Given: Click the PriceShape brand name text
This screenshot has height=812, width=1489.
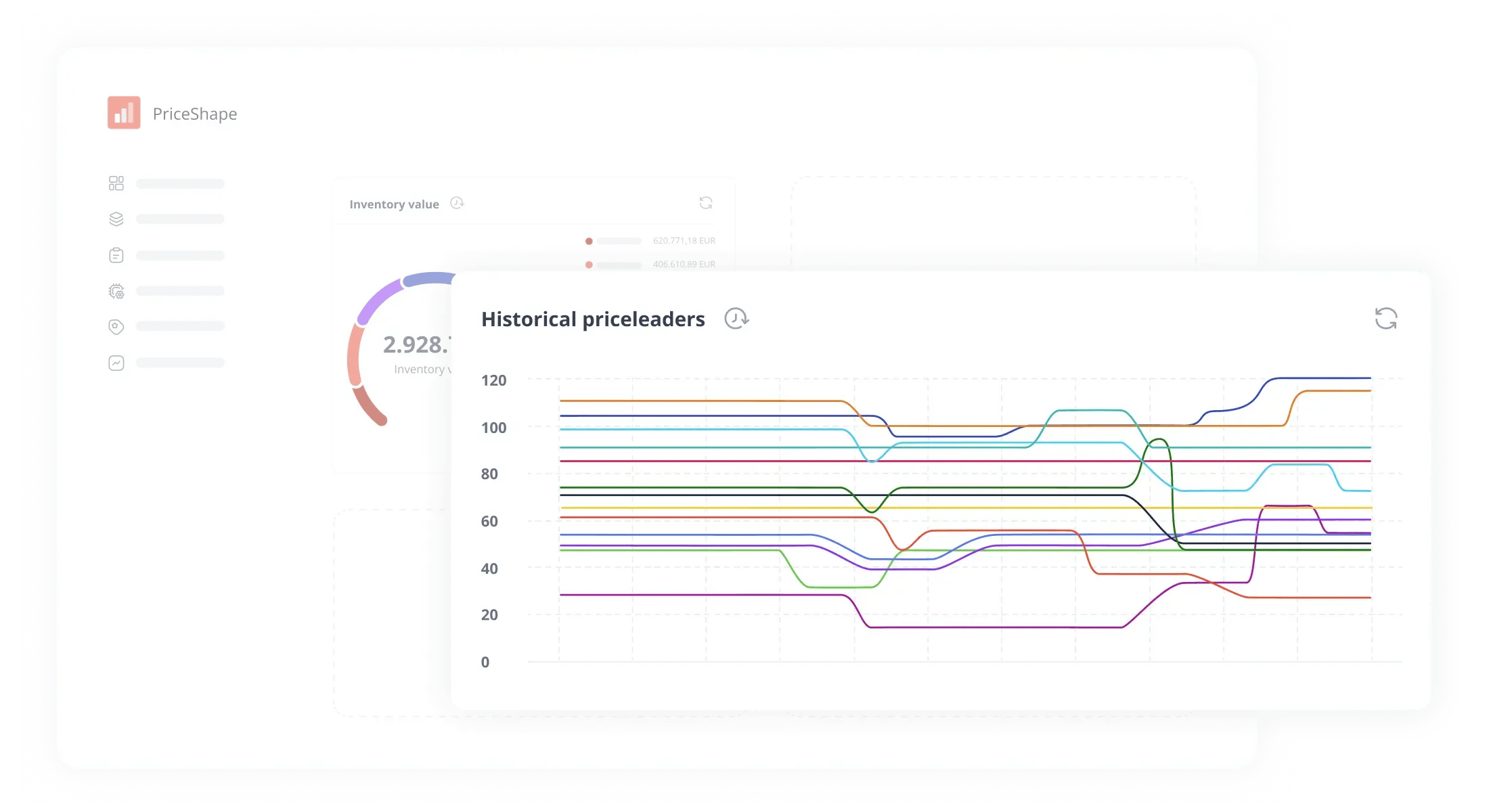Looking at the screenshot, I should (195, 114).
